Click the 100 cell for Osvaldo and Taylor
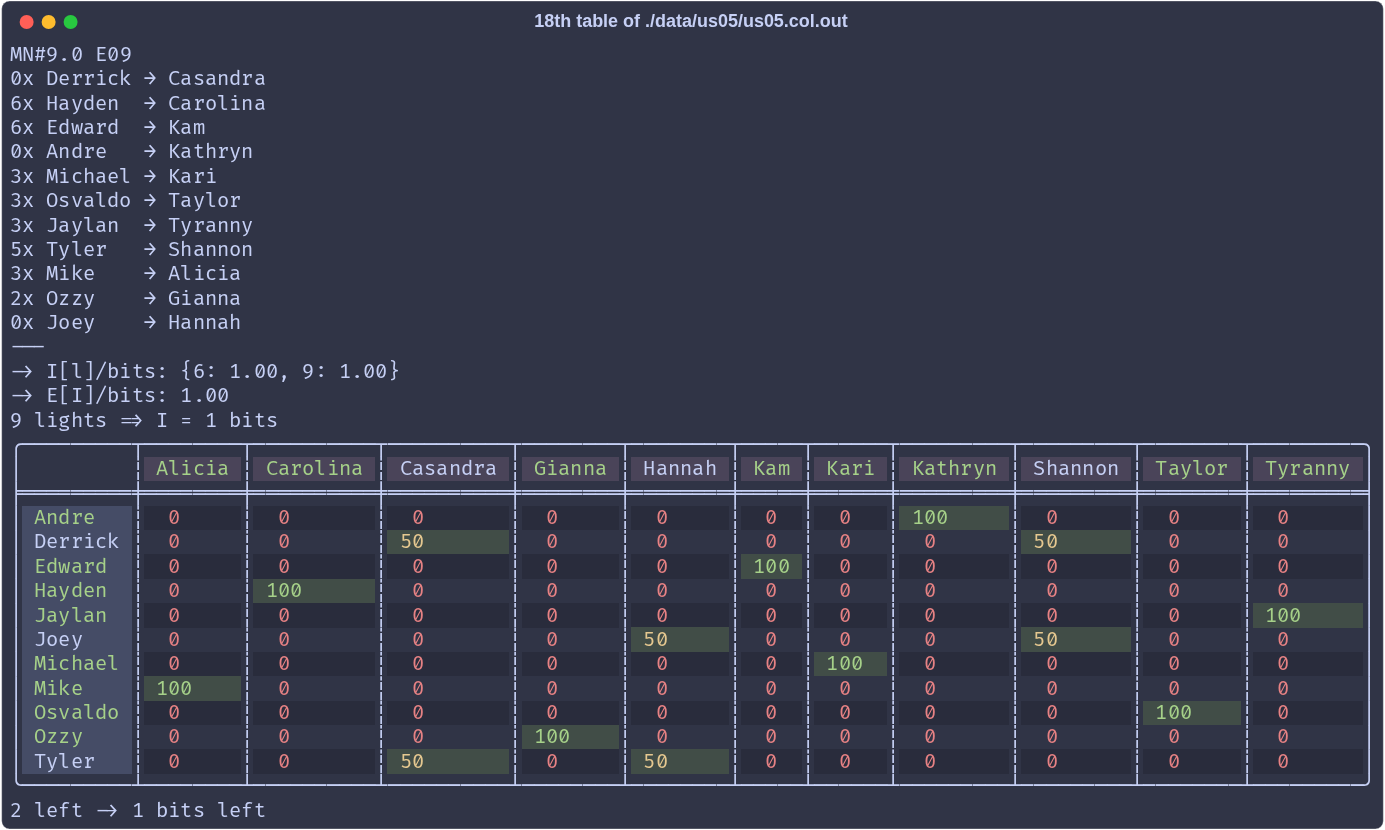The image size is (1385, 830). [x=1192, y=712]
